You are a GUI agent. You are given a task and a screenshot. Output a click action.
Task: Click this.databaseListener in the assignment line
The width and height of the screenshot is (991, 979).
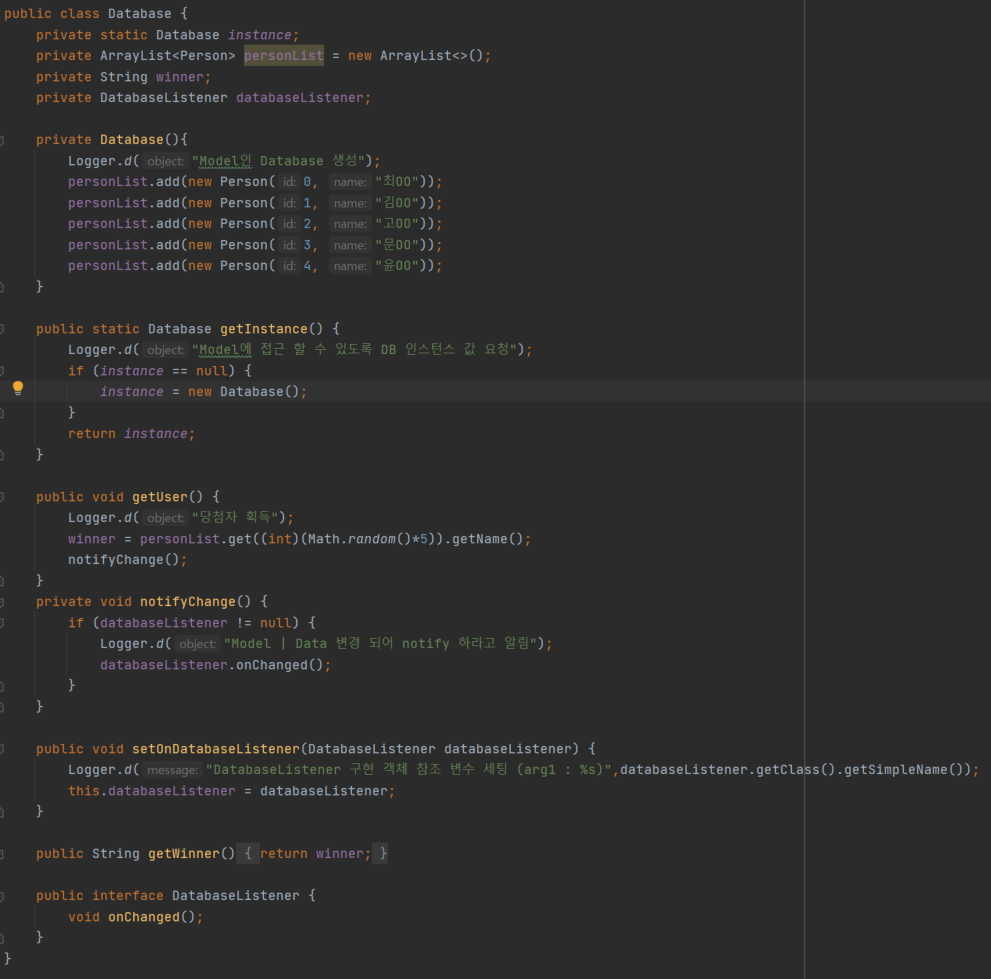point(152,791)
